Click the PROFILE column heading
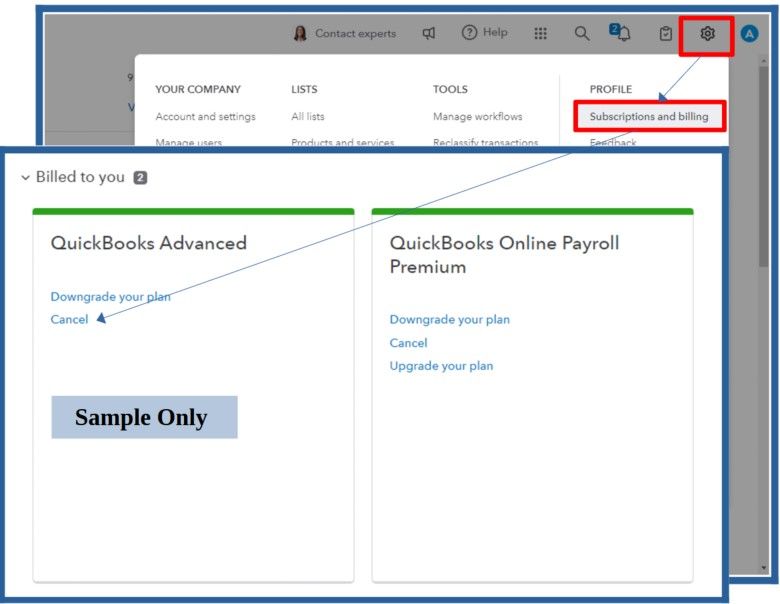The height and width of the screenshot is (604, 780). point(611,89)
